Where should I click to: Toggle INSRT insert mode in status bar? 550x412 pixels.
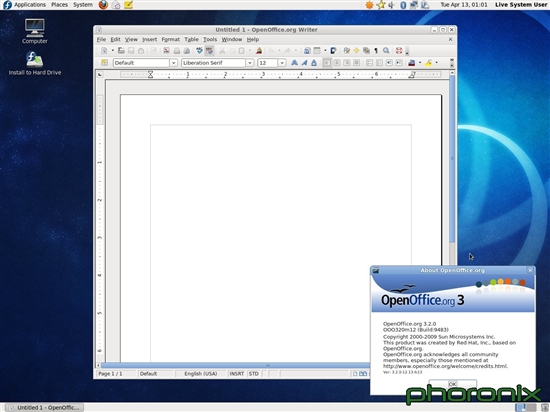coord(237,374)
